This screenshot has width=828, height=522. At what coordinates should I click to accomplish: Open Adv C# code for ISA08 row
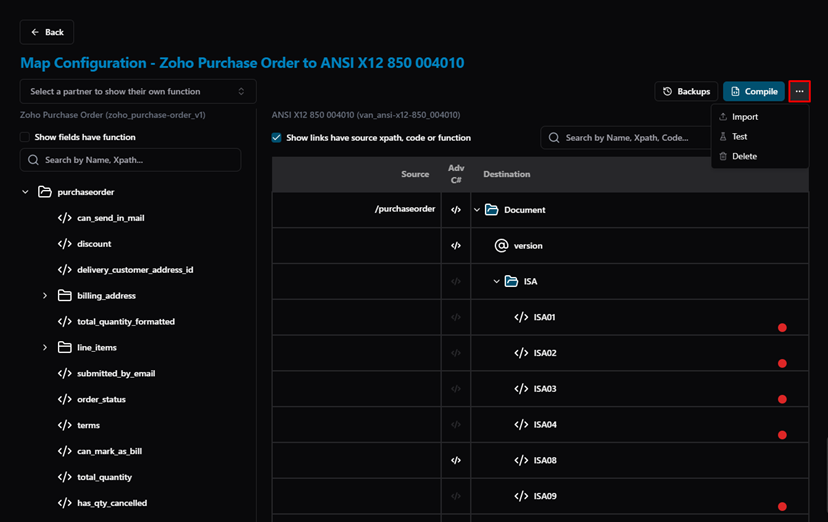point(456,460)
